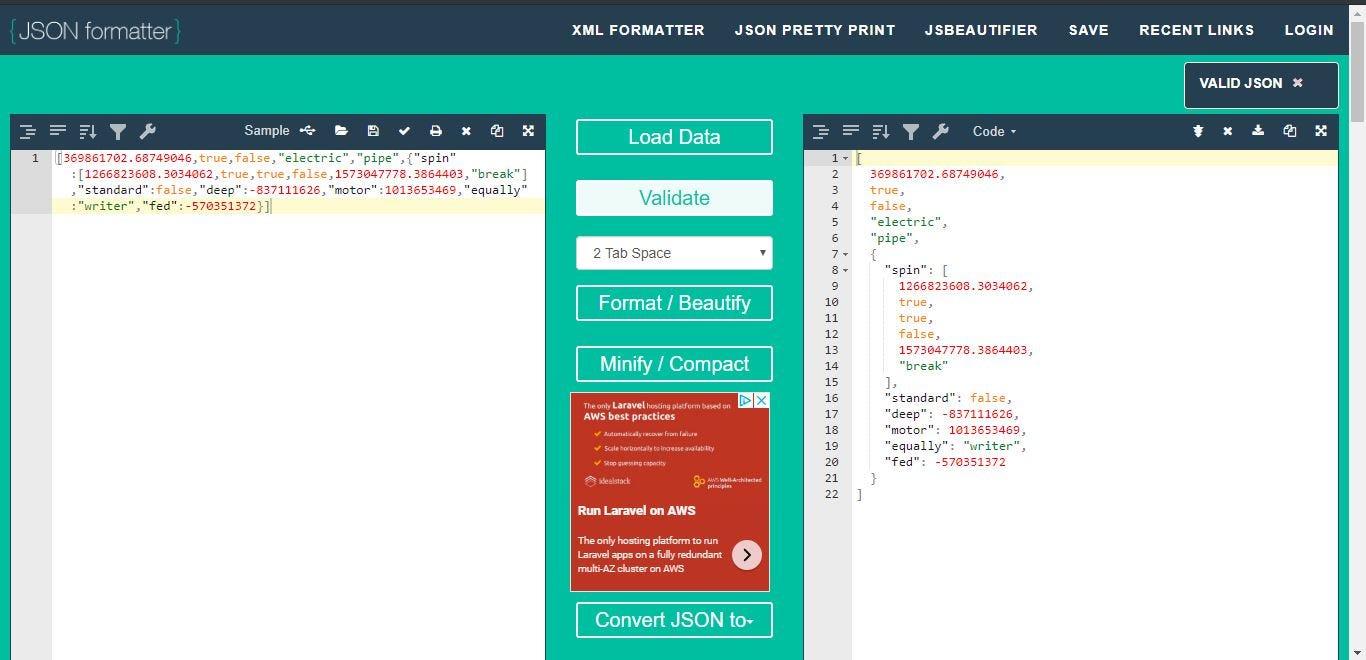1366x660 pixels.
Task: Validate JSON using the checkmark icon
Action: (x=404, y=130)
